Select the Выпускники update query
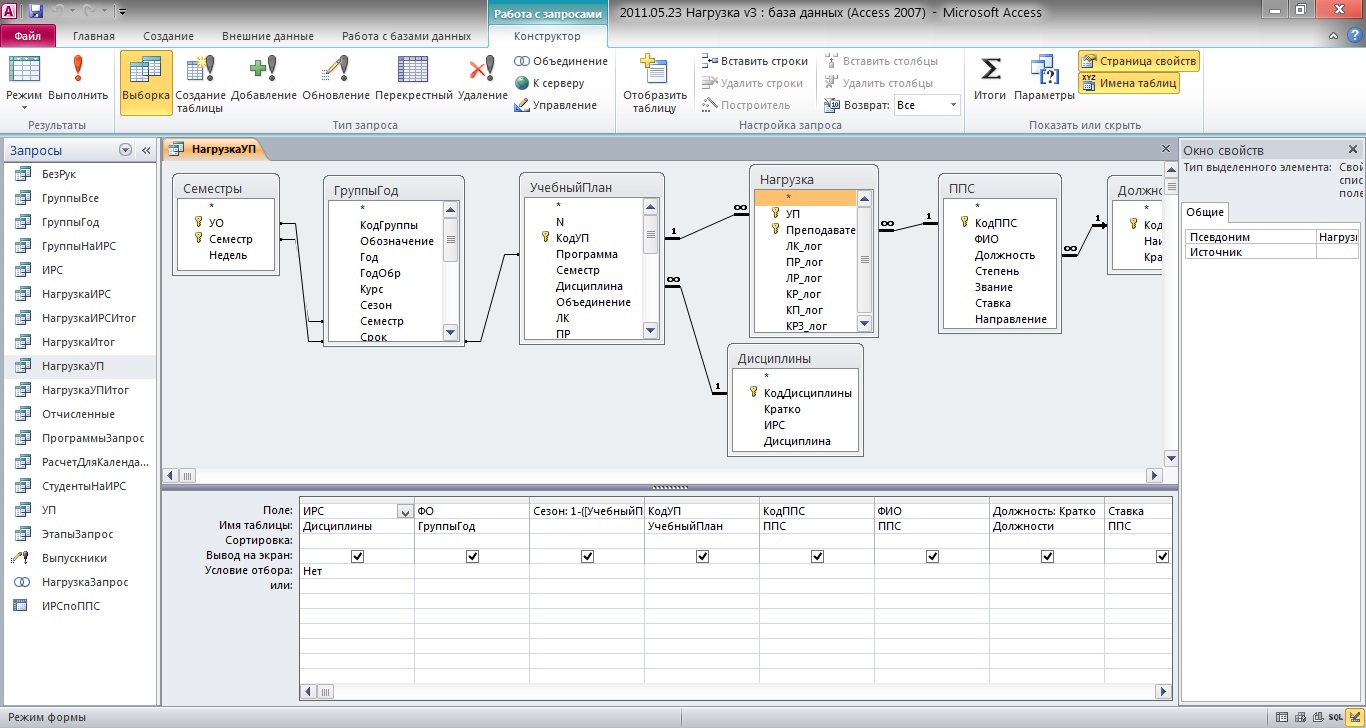 [78, 558]
